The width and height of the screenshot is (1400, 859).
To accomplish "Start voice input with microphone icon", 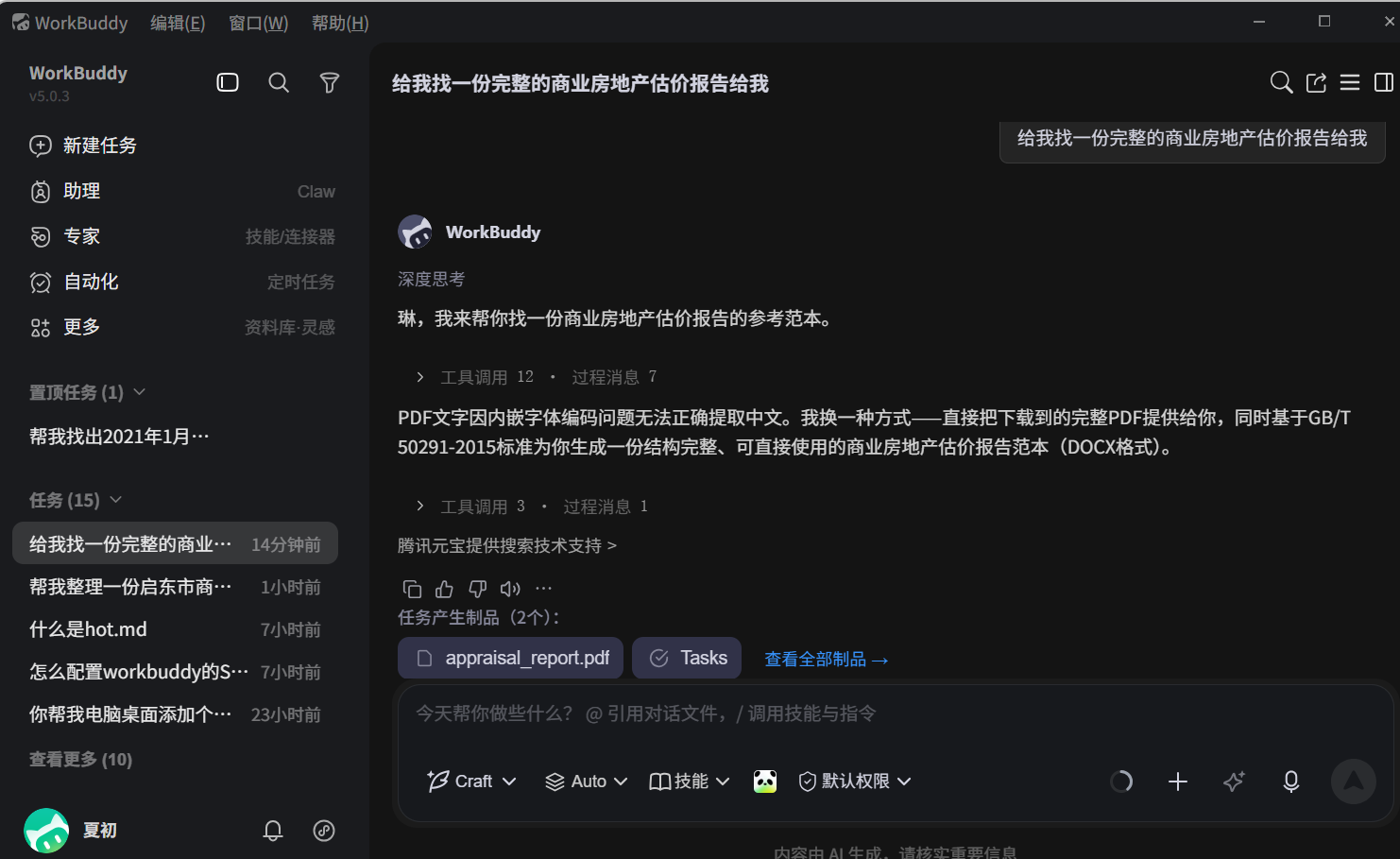I will click(x=1291, y=782).
